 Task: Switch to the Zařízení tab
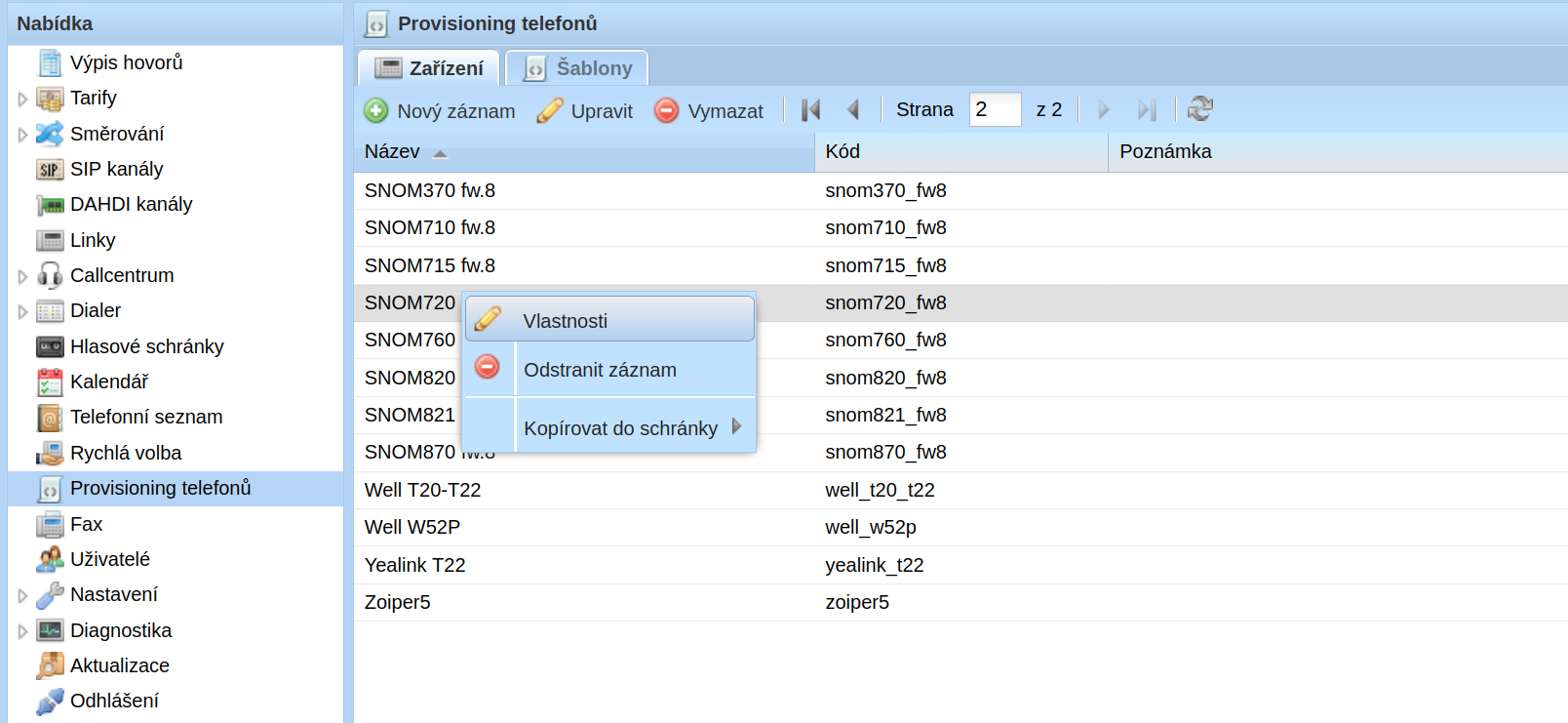pos(429,68)
